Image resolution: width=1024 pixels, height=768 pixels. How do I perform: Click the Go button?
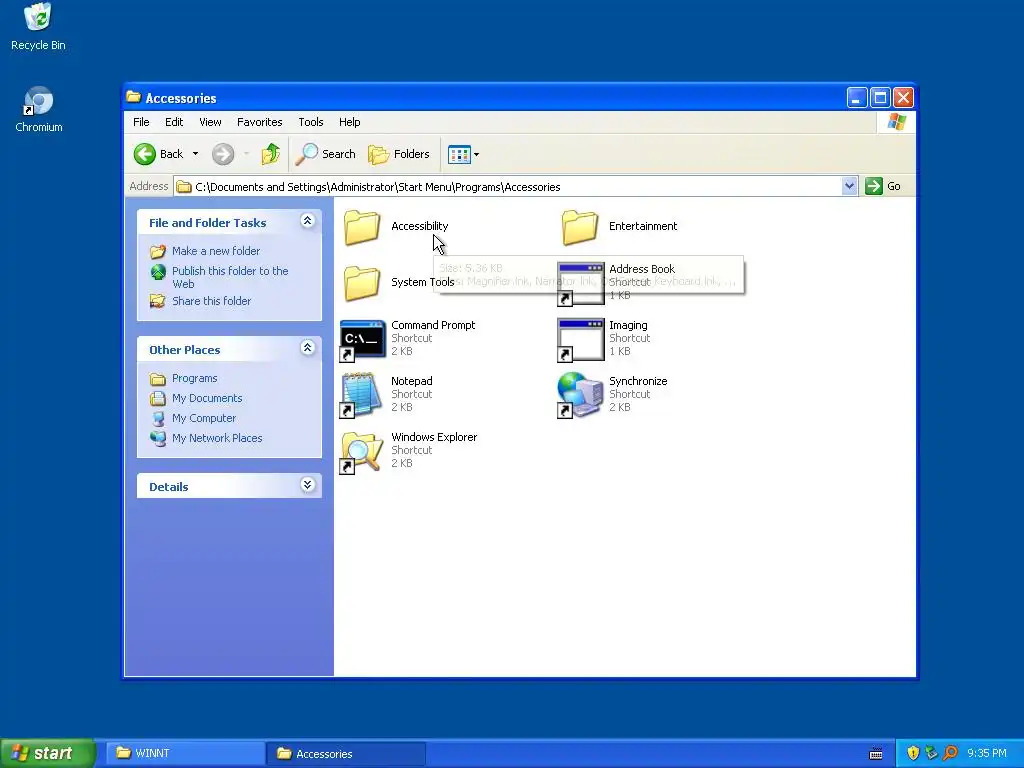[x=883, y=186]
